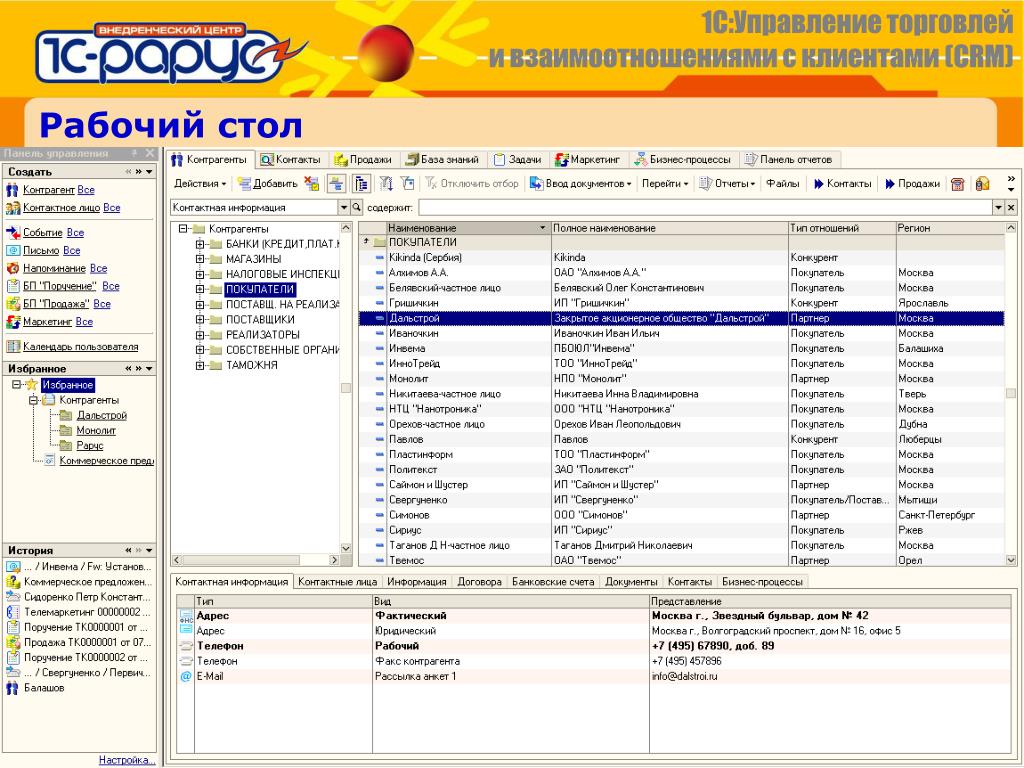Toggle the tree panel display icon
The width and height of the screenshot is (1024, 768).
pyautogui.click(x=361, y=184)
